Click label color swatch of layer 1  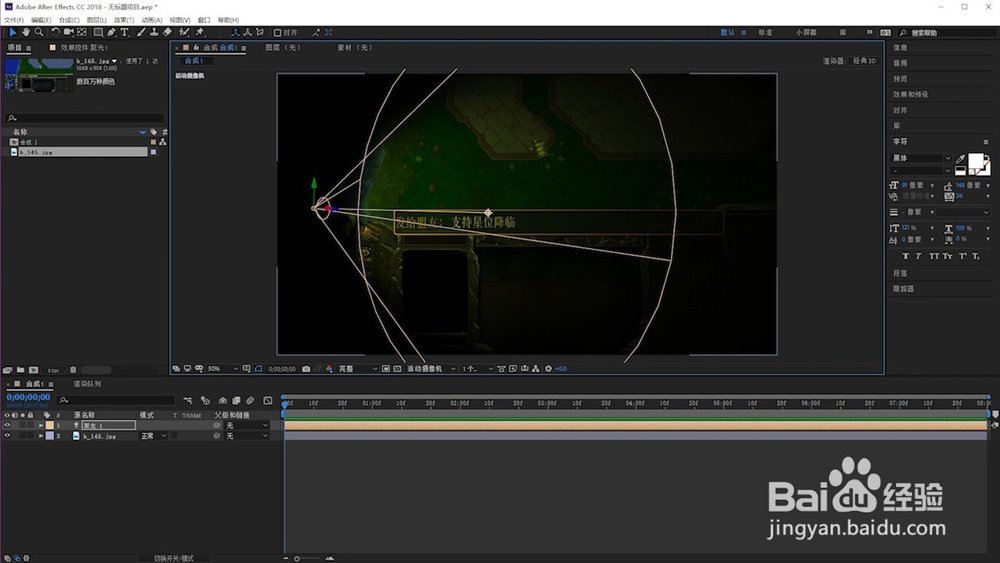pyautogui.click(x=50, y=425)
